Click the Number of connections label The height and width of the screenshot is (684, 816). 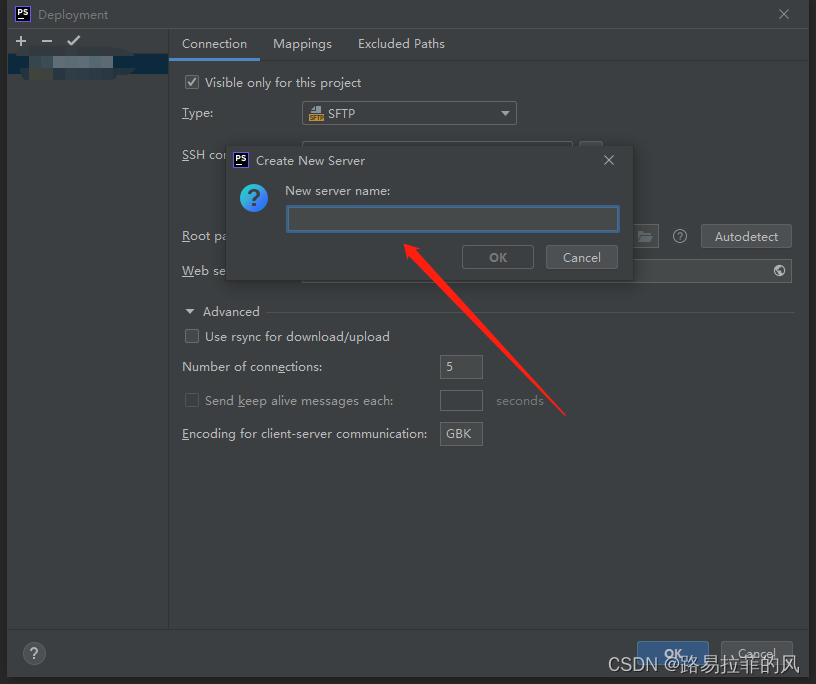click(252, 367)
